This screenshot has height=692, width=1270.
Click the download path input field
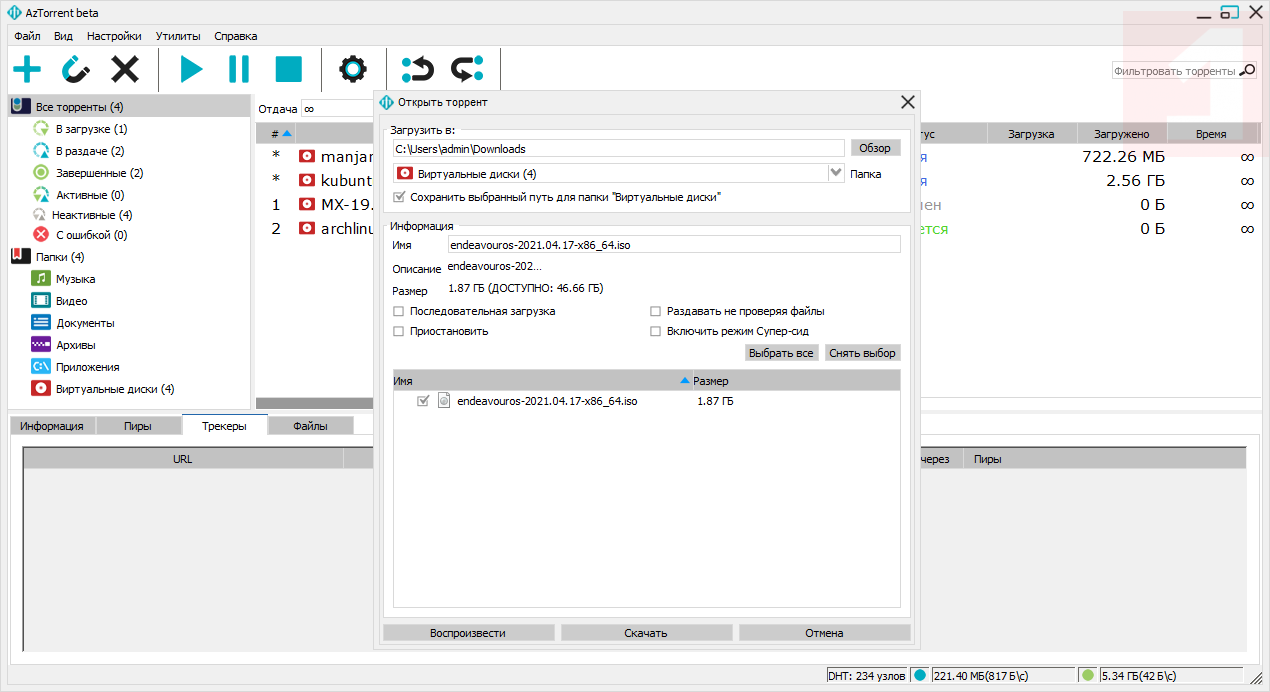pyautogui.click(x=619, y=148)
